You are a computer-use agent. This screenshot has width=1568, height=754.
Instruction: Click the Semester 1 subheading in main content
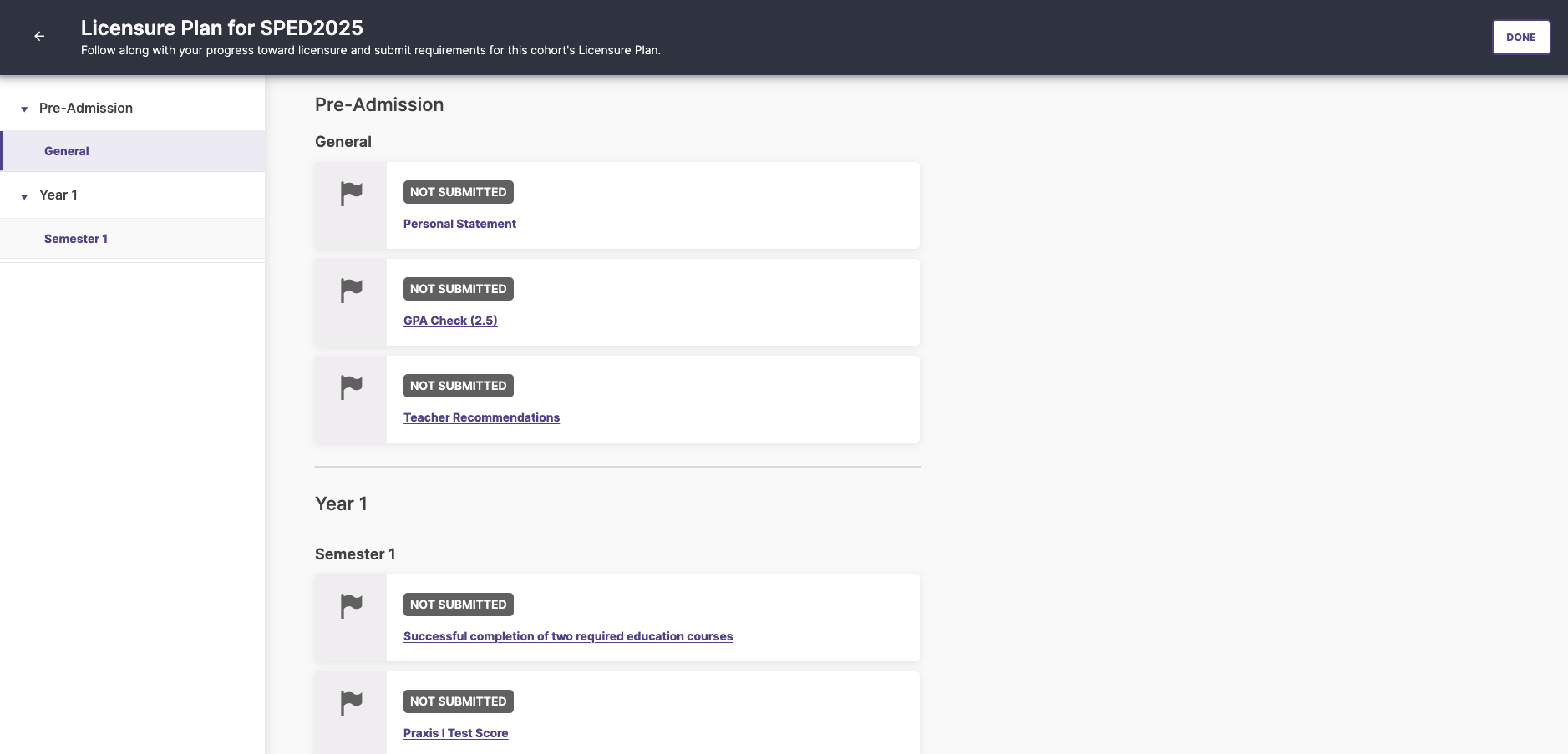coord(355,554)
